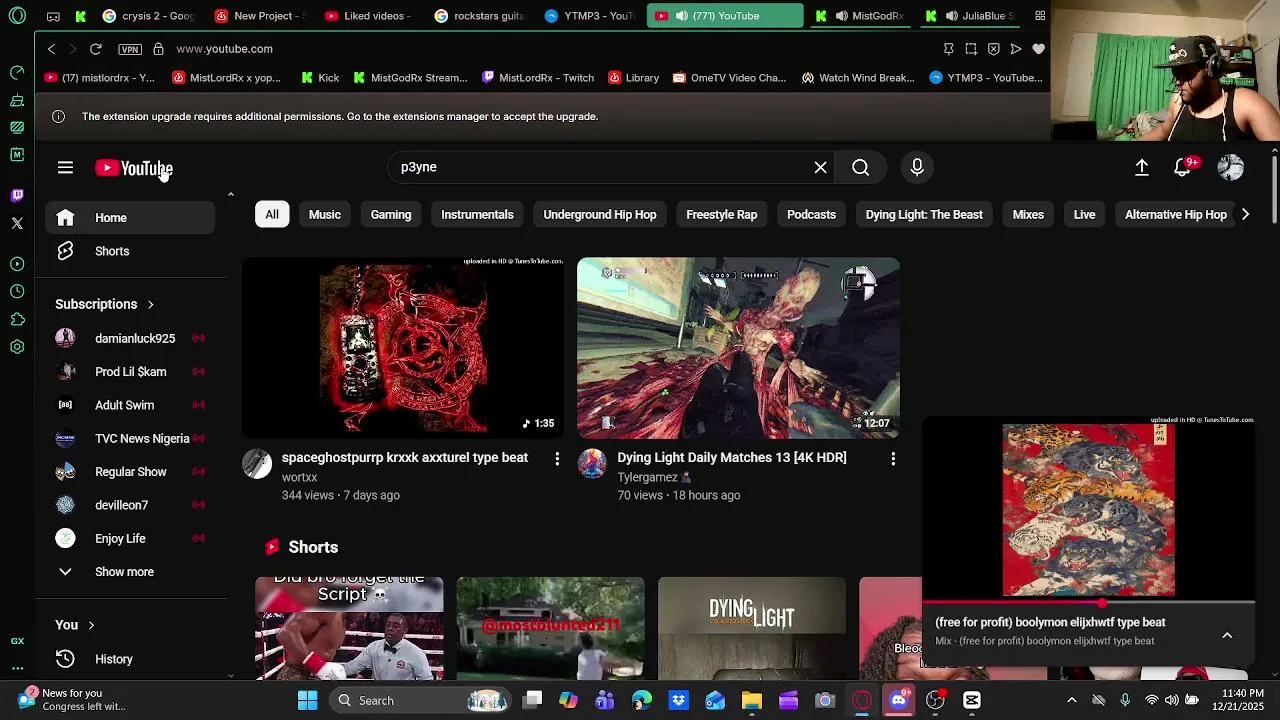Open the Tylergamez channel link
The image size is (1280, 720).
click(647, 478)
